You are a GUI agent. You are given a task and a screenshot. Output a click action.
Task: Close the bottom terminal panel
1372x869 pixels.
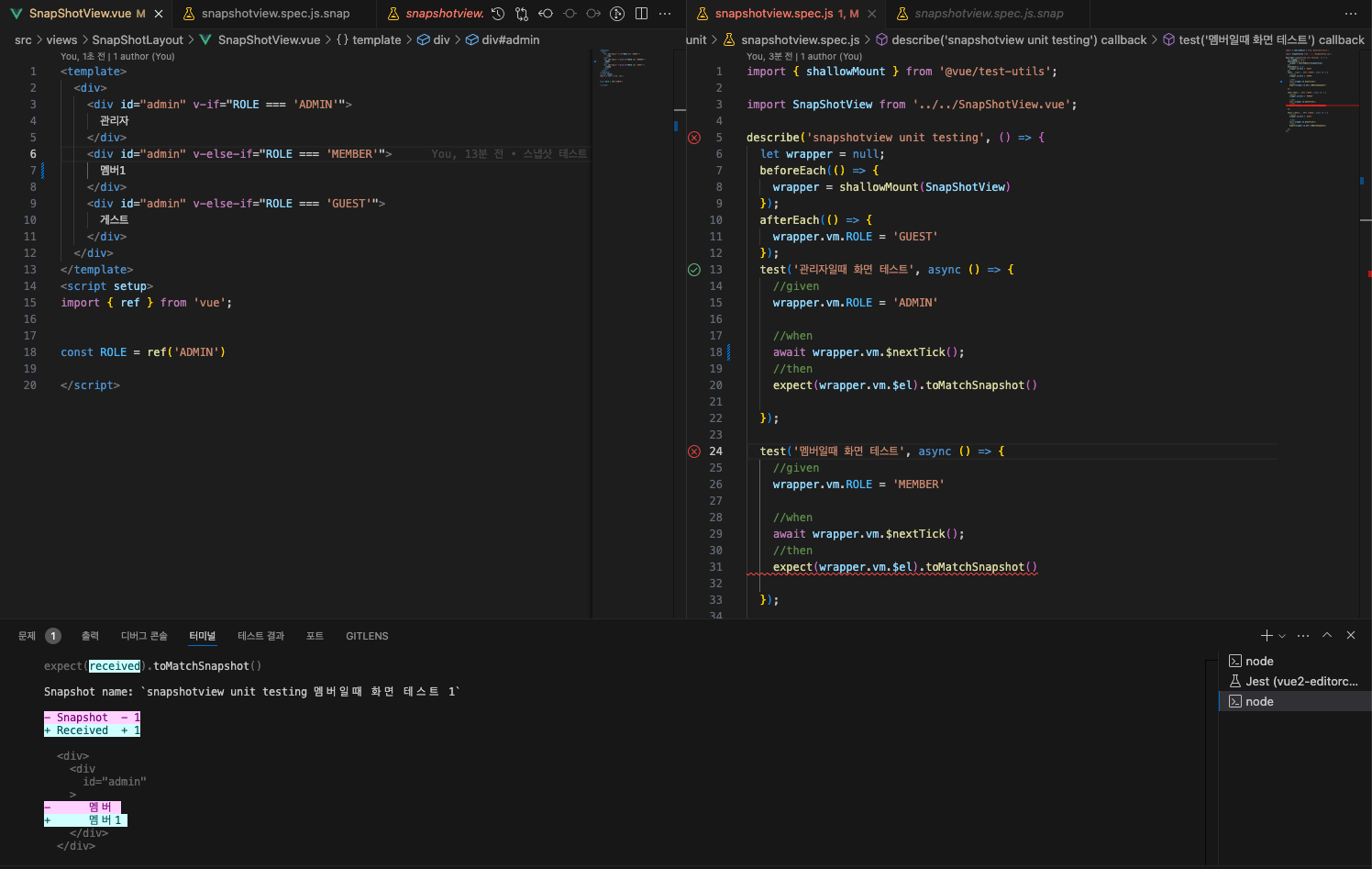coord(1351,635)
